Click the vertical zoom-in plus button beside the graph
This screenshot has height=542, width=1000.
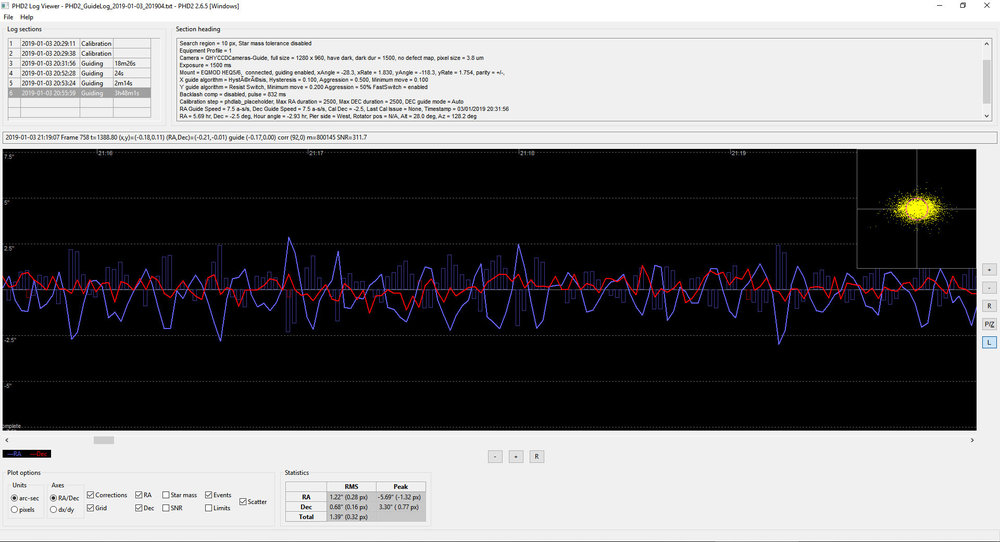pos(989,270)
